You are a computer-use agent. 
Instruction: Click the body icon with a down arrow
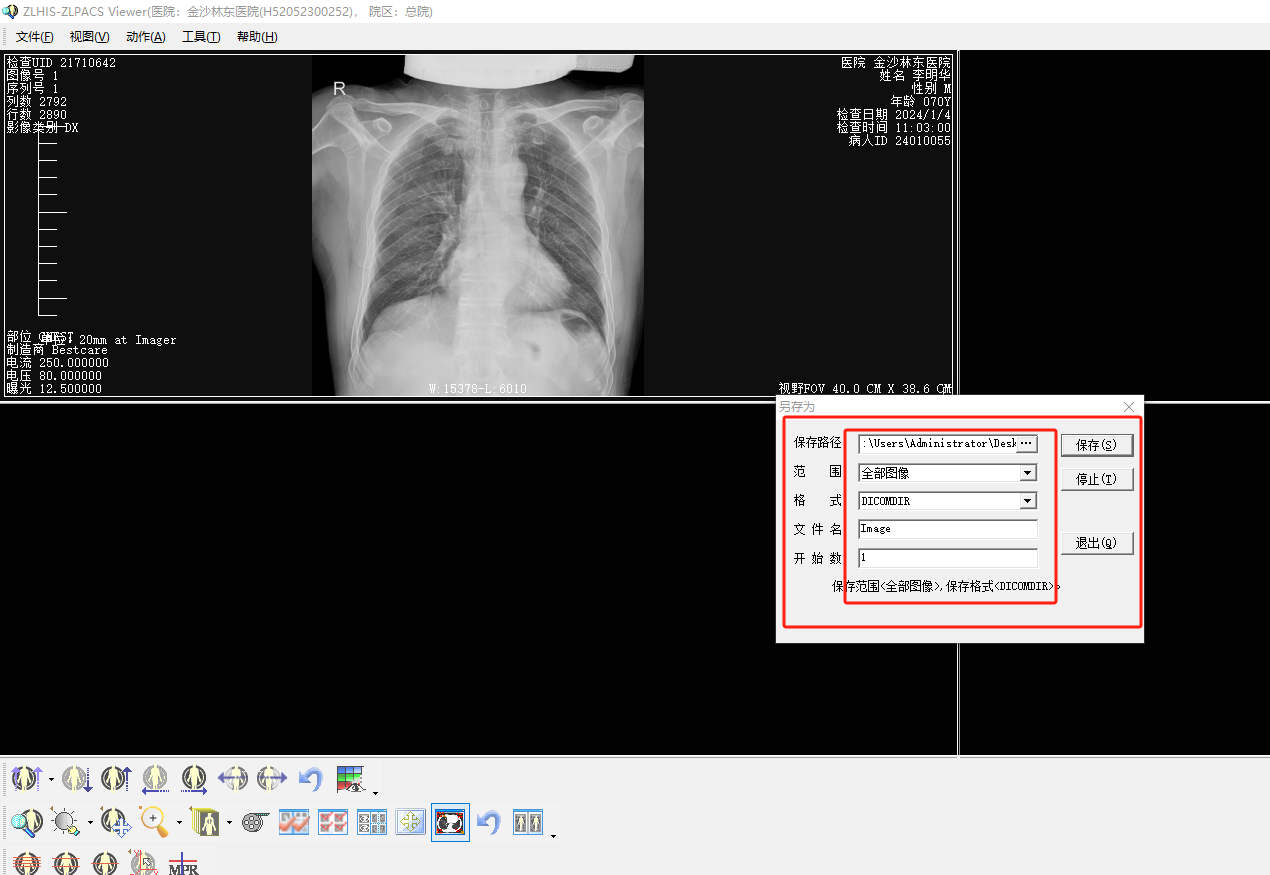point(77,778)
